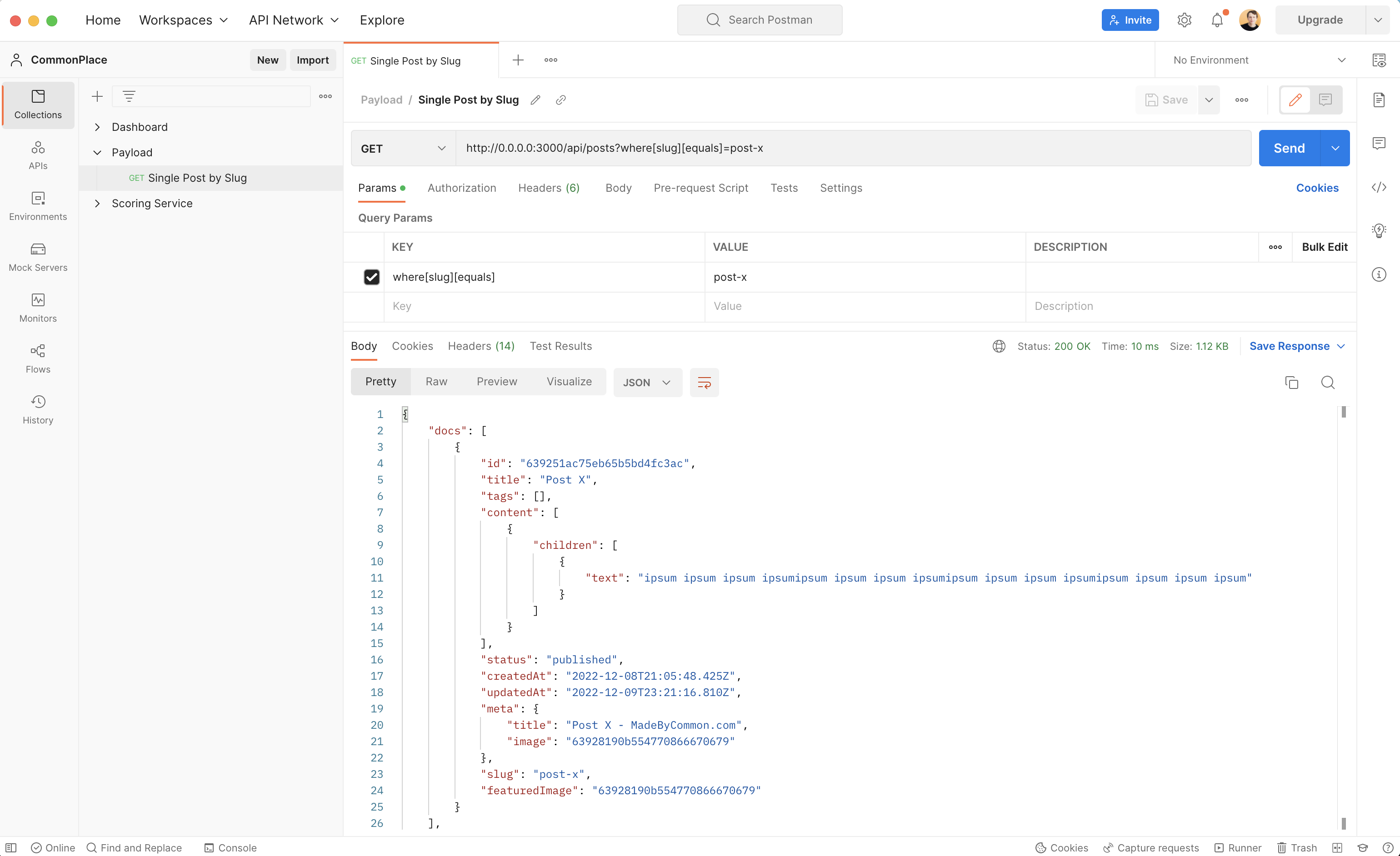The image size is (1400, 856).
Task: Open the Collections sidebar panel
Action: click(37, 105)
